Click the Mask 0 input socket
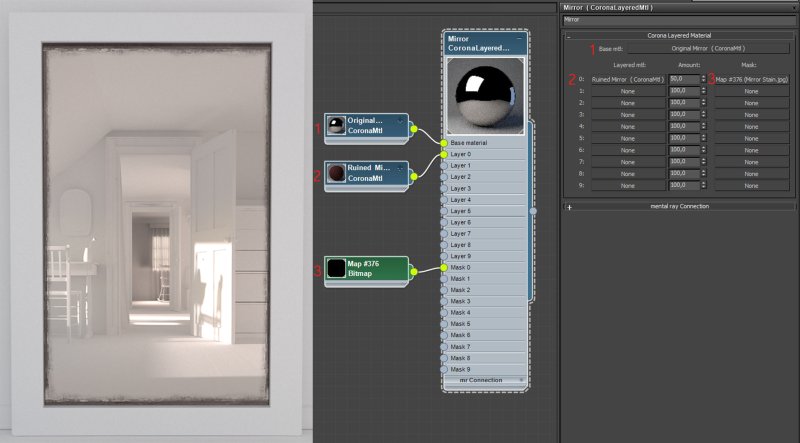 [443, 268]
